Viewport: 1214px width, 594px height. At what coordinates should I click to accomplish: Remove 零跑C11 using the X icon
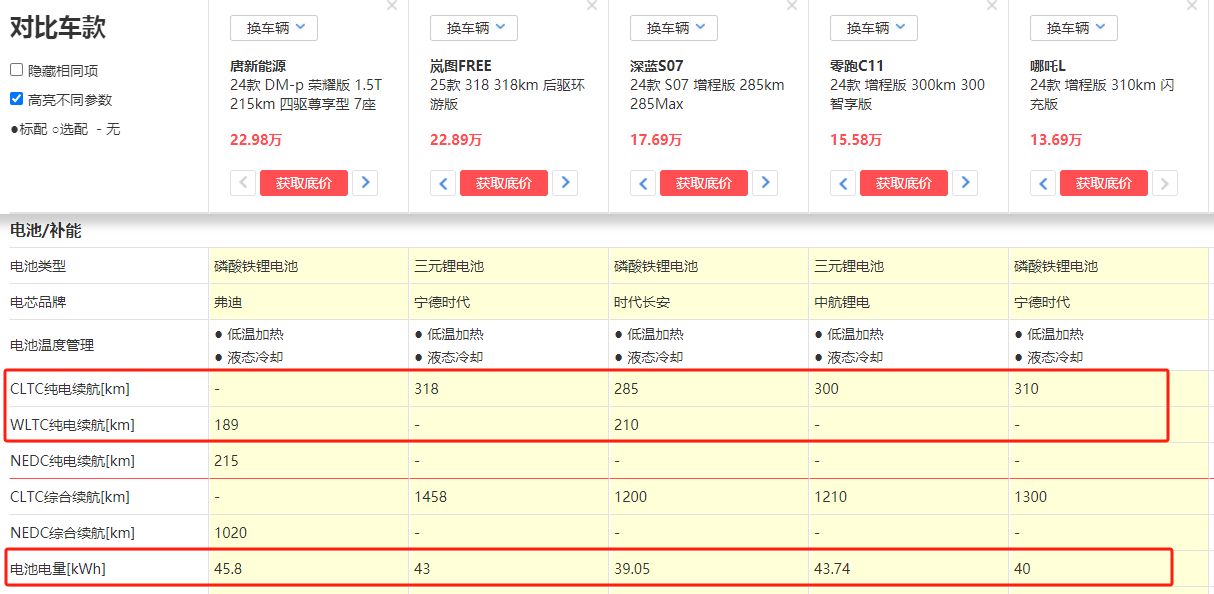click(x=992, y=7)
